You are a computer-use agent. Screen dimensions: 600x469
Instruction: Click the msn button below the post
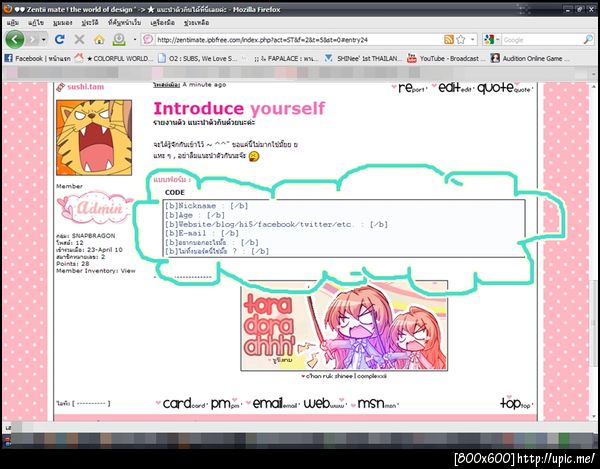point(377,404)
